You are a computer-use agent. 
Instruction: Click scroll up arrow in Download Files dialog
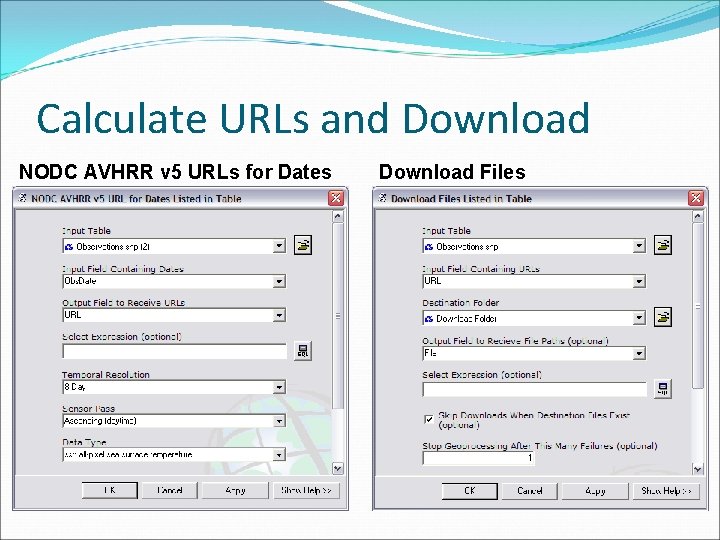click(698, 216)
